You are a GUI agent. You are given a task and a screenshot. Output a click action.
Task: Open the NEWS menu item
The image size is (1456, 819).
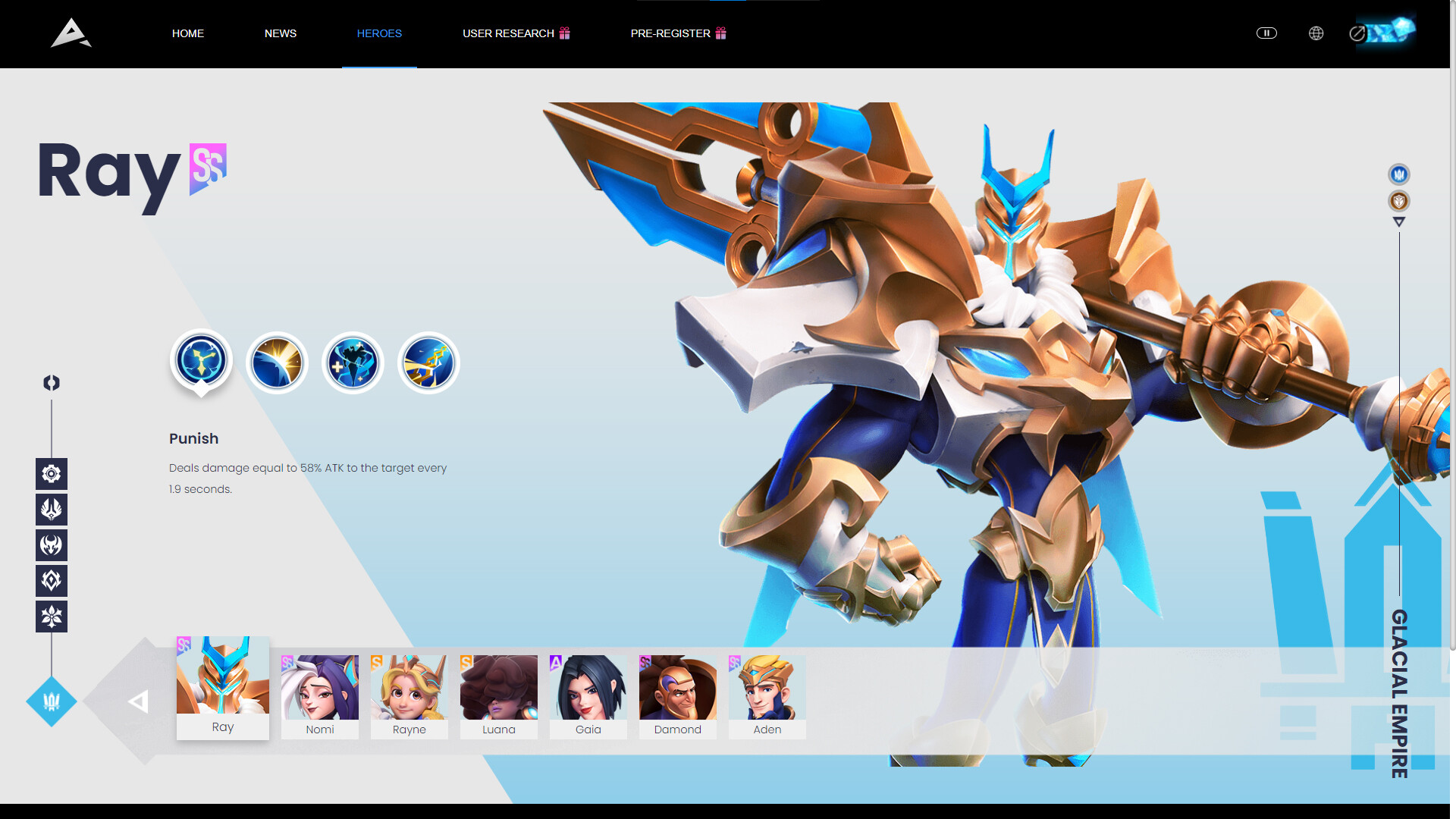pyautogui.click(x=280, y=33)
